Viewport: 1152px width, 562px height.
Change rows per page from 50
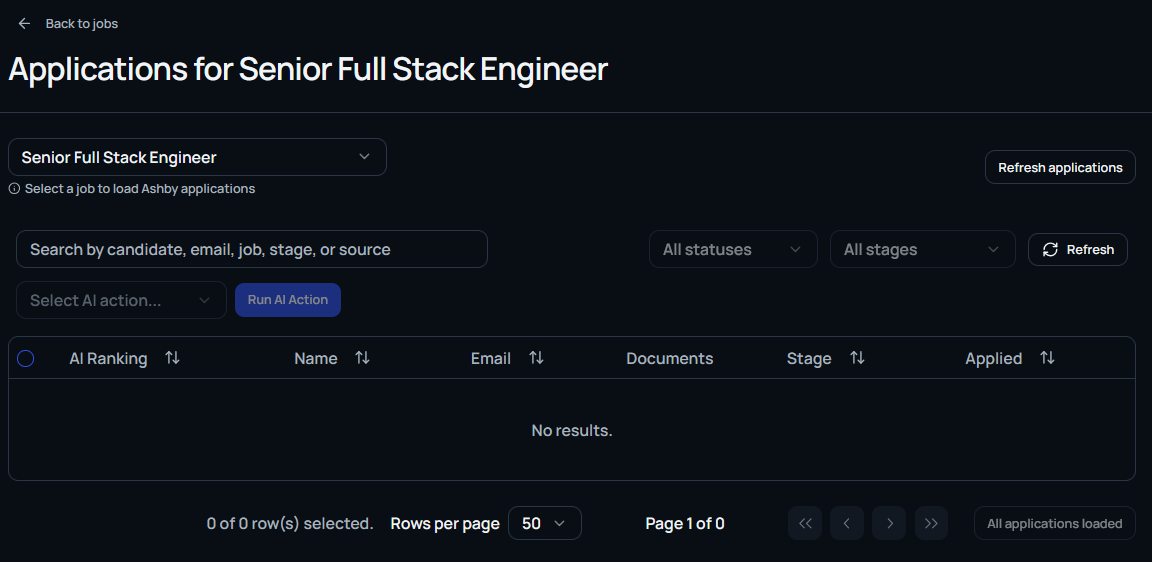[x=544, y=523]
